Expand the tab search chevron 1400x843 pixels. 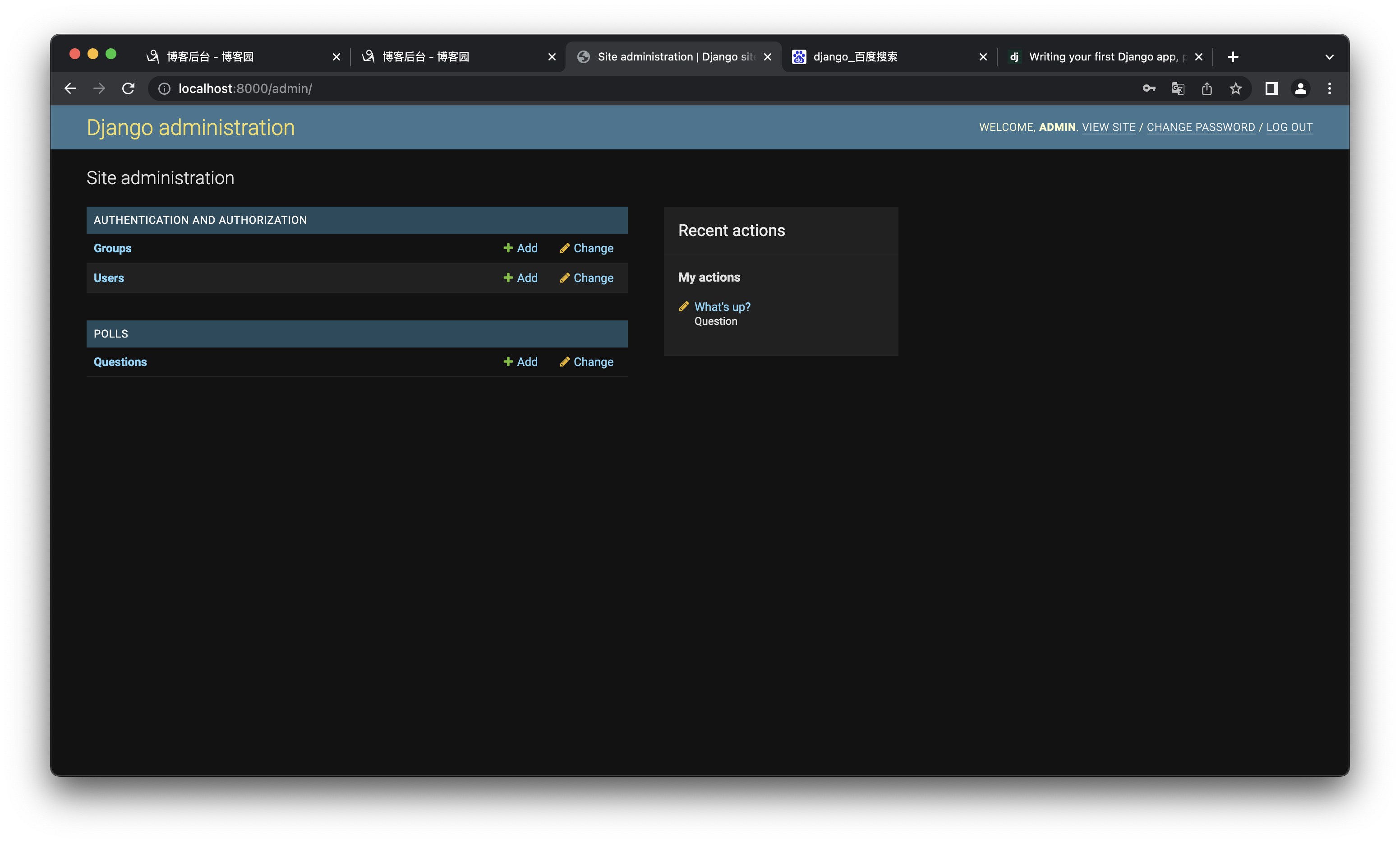pyautogui.click(x=1329, y=57)
